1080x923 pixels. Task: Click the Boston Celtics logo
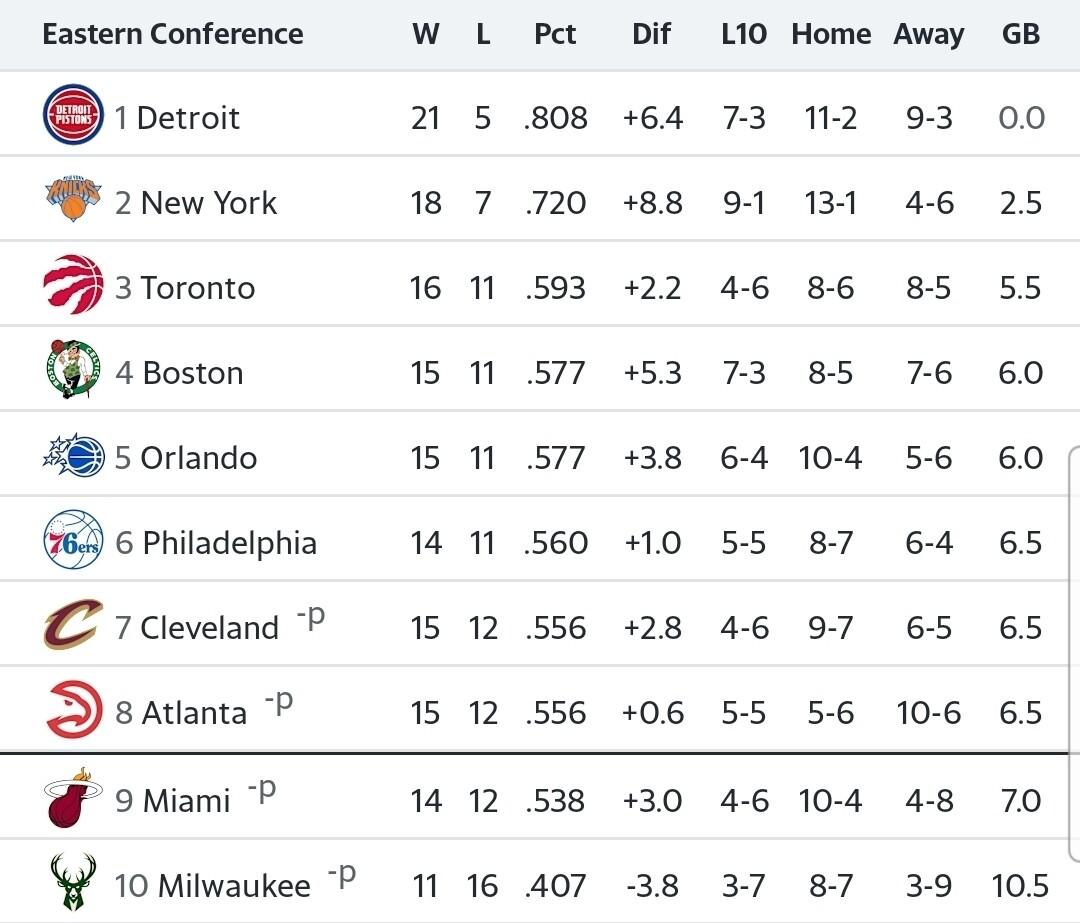(x=73, y=371)
